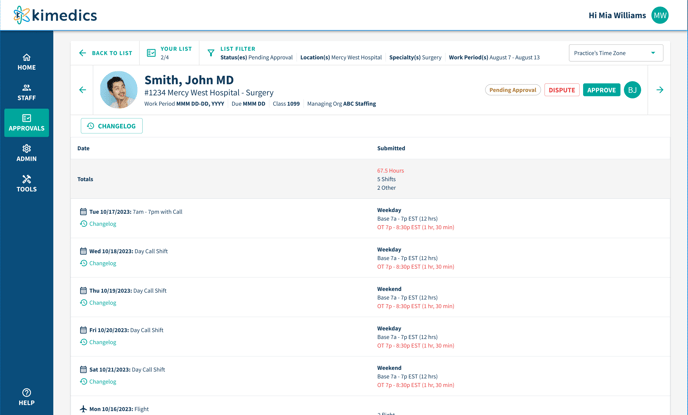The image size is (688, 415).
Task: Click the Pending Approval status badge
Action: (x=512, y=90)
